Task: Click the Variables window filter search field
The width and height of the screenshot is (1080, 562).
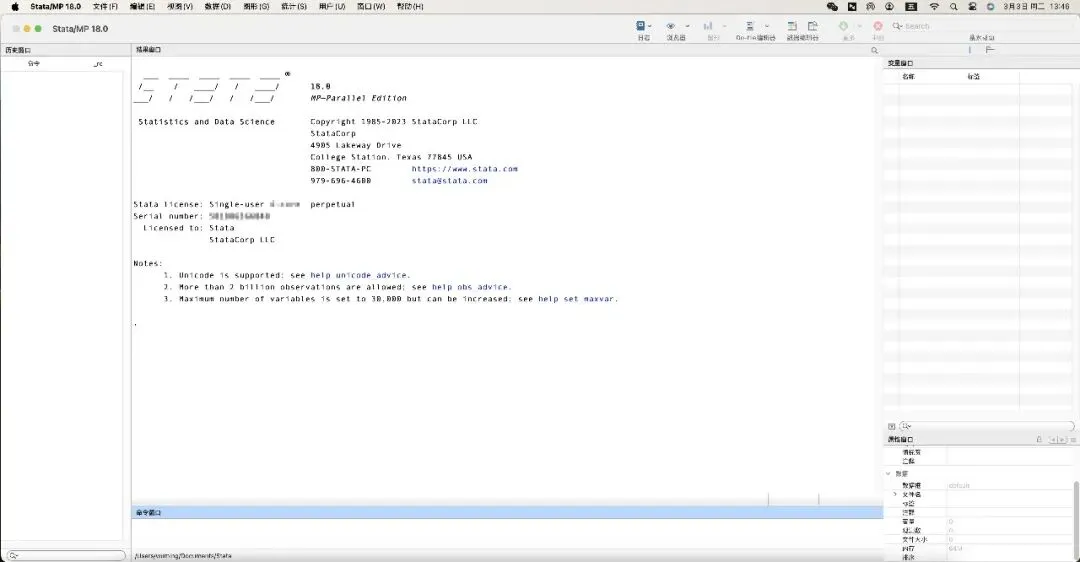Action: 986,426
